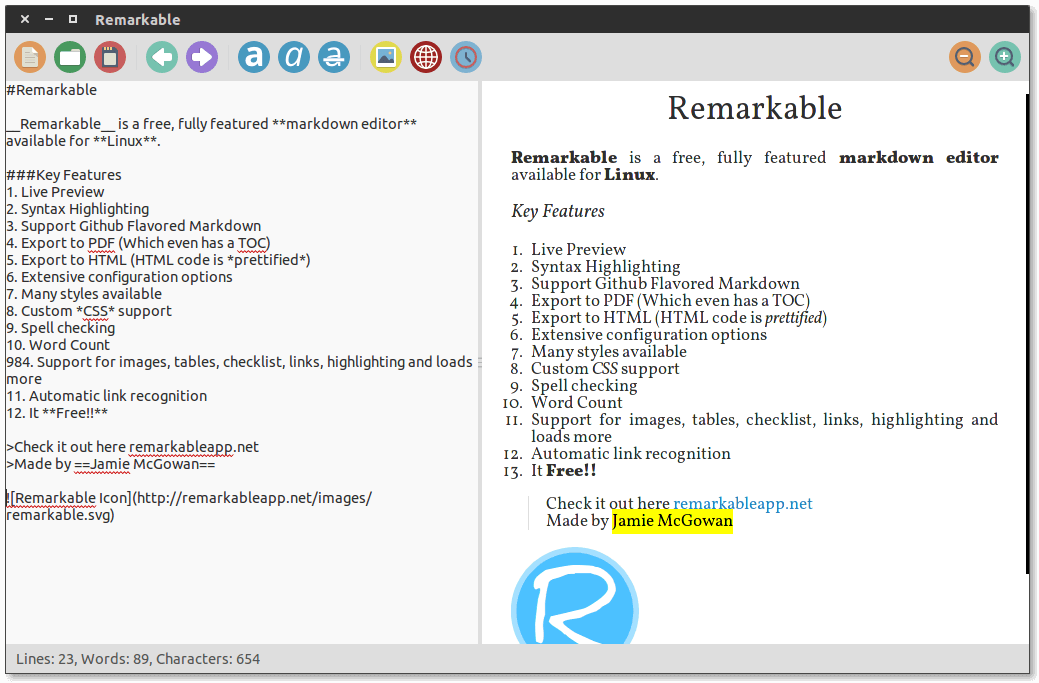Open the remarkableapp.net link in preview
Screen dimensions: 1039x683
click(742, 504)
